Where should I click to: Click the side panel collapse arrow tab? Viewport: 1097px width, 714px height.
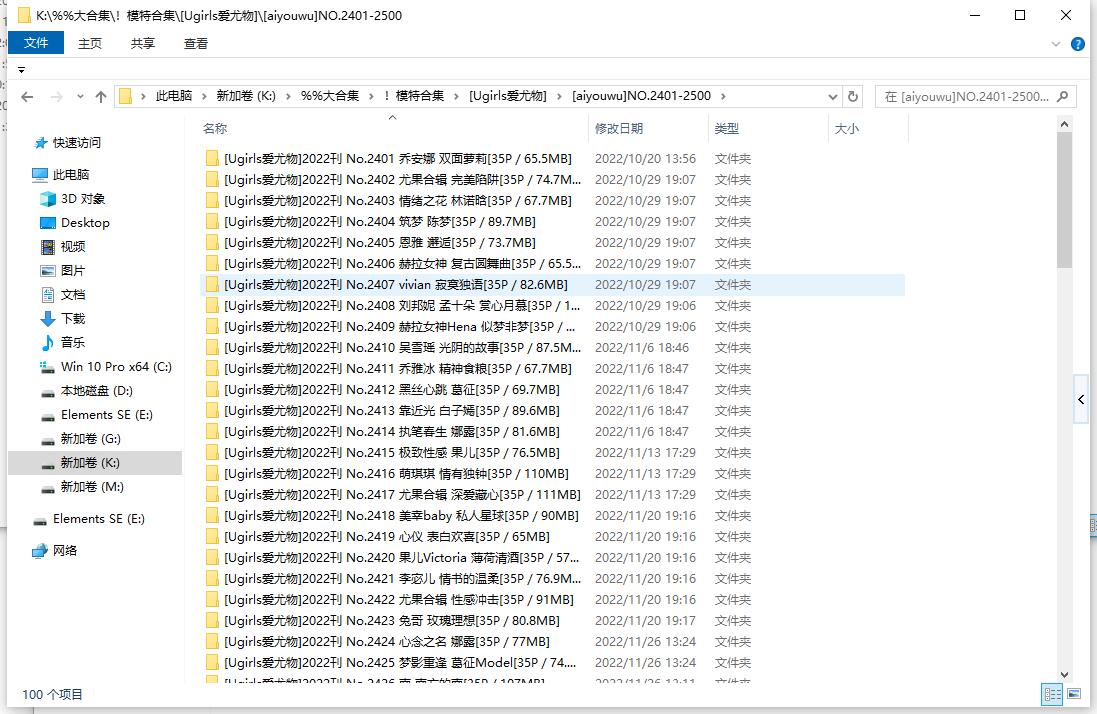click(x=1082, y=399)
